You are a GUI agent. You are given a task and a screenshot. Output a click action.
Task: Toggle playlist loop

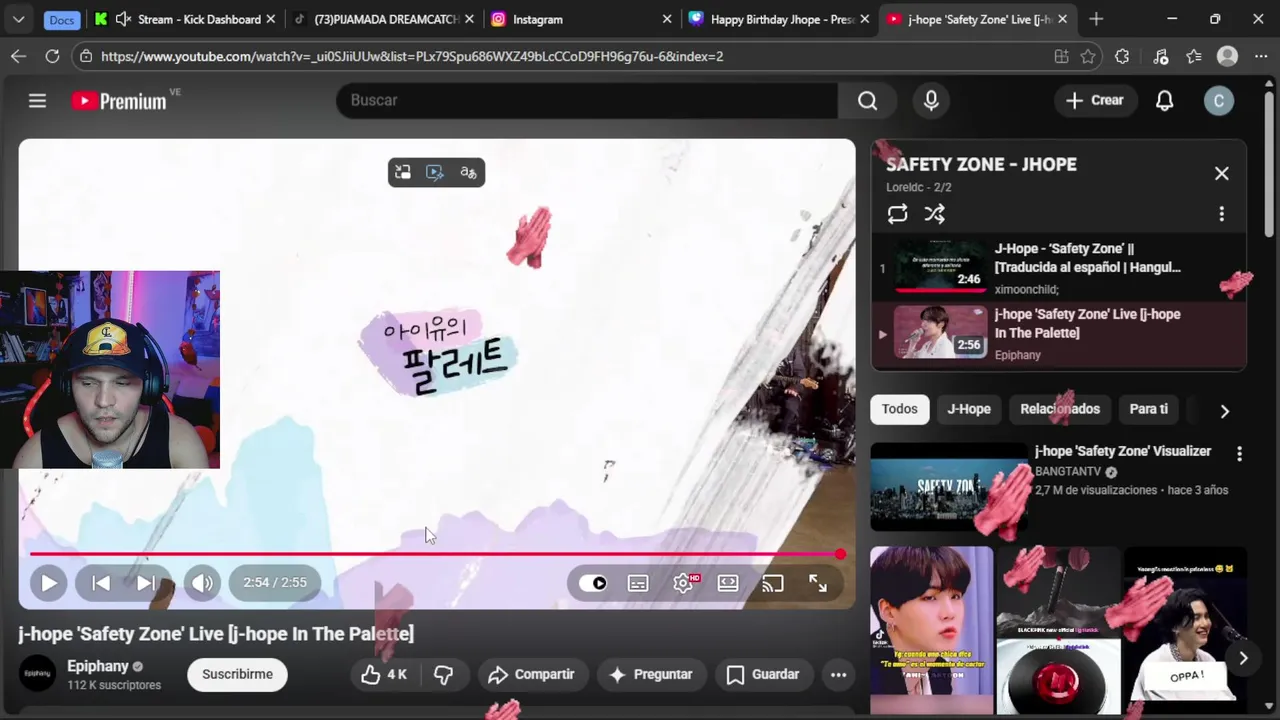(x=897, y=214)
